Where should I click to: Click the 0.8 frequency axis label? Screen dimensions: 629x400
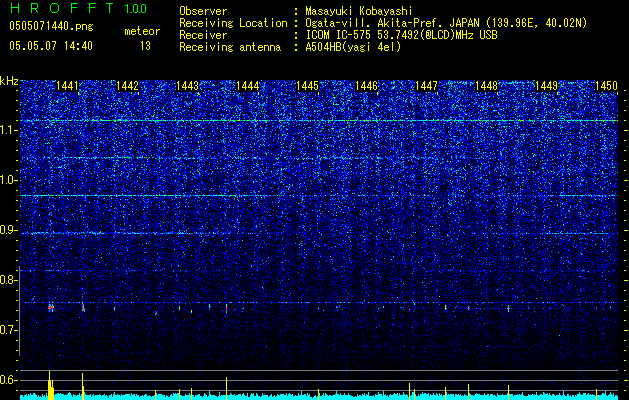coord(8,280)
